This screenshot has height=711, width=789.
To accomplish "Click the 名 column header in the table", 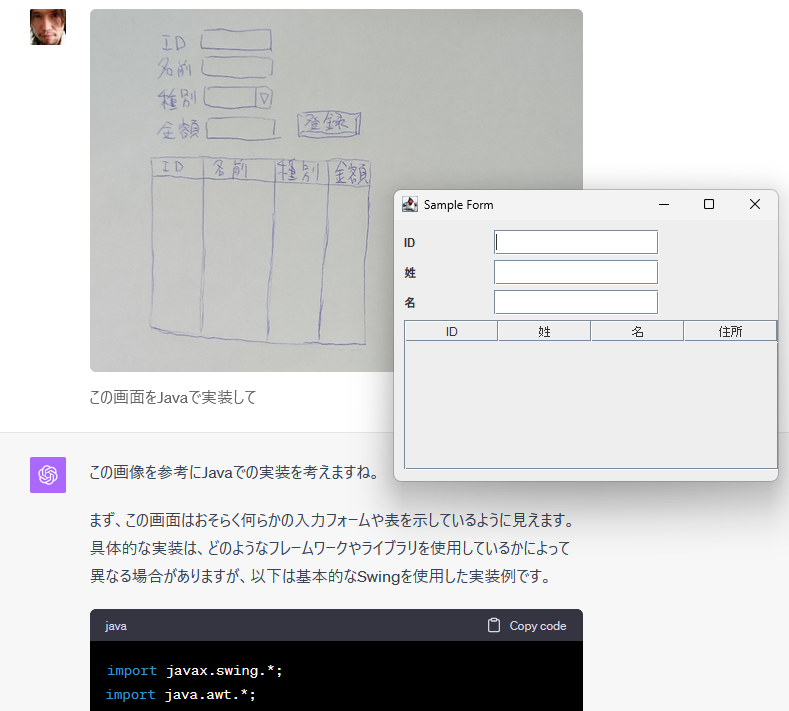I will pos(637,332).
